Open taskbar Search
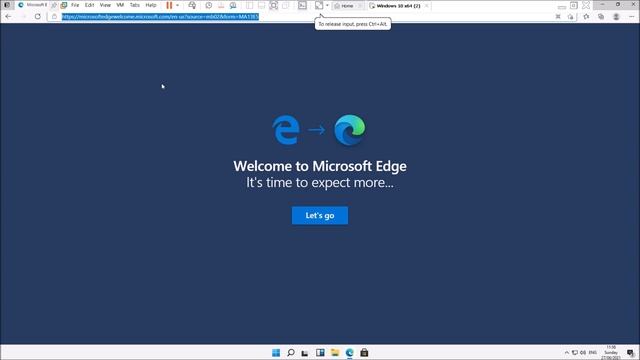 pyautogui.click(x=291, y=352)
